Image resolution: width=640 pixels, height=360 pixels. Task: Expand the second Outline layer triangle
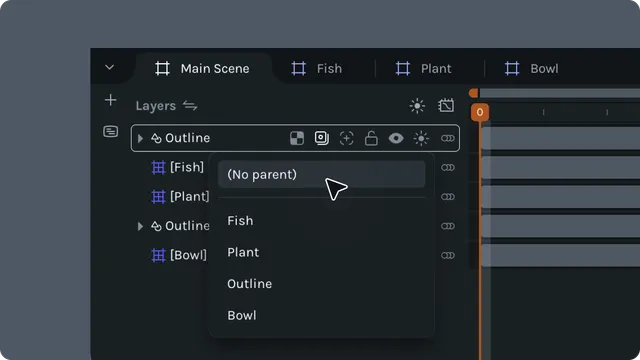coord(140,226)
